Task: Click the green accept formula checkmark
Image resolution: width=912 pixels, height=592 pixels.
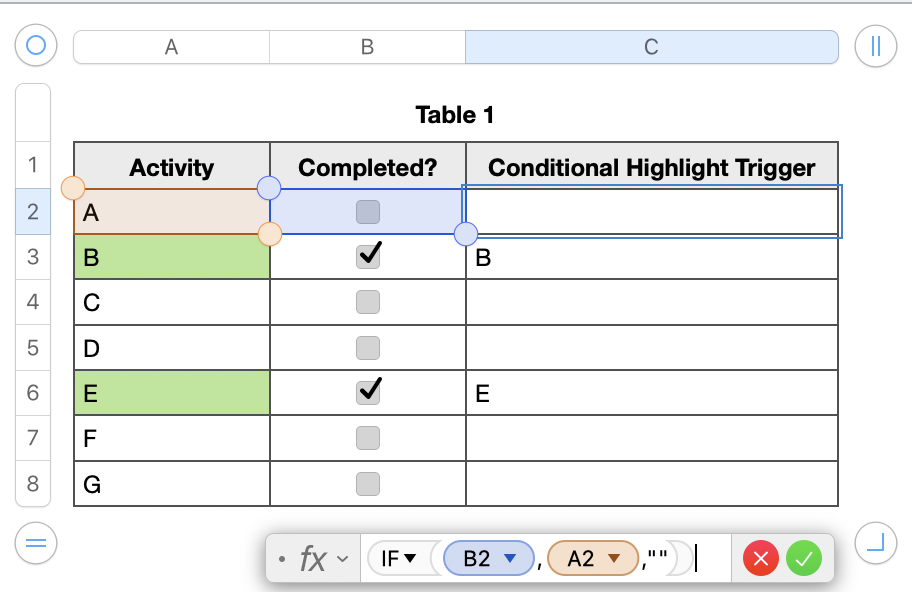Action: pos(803,558)
